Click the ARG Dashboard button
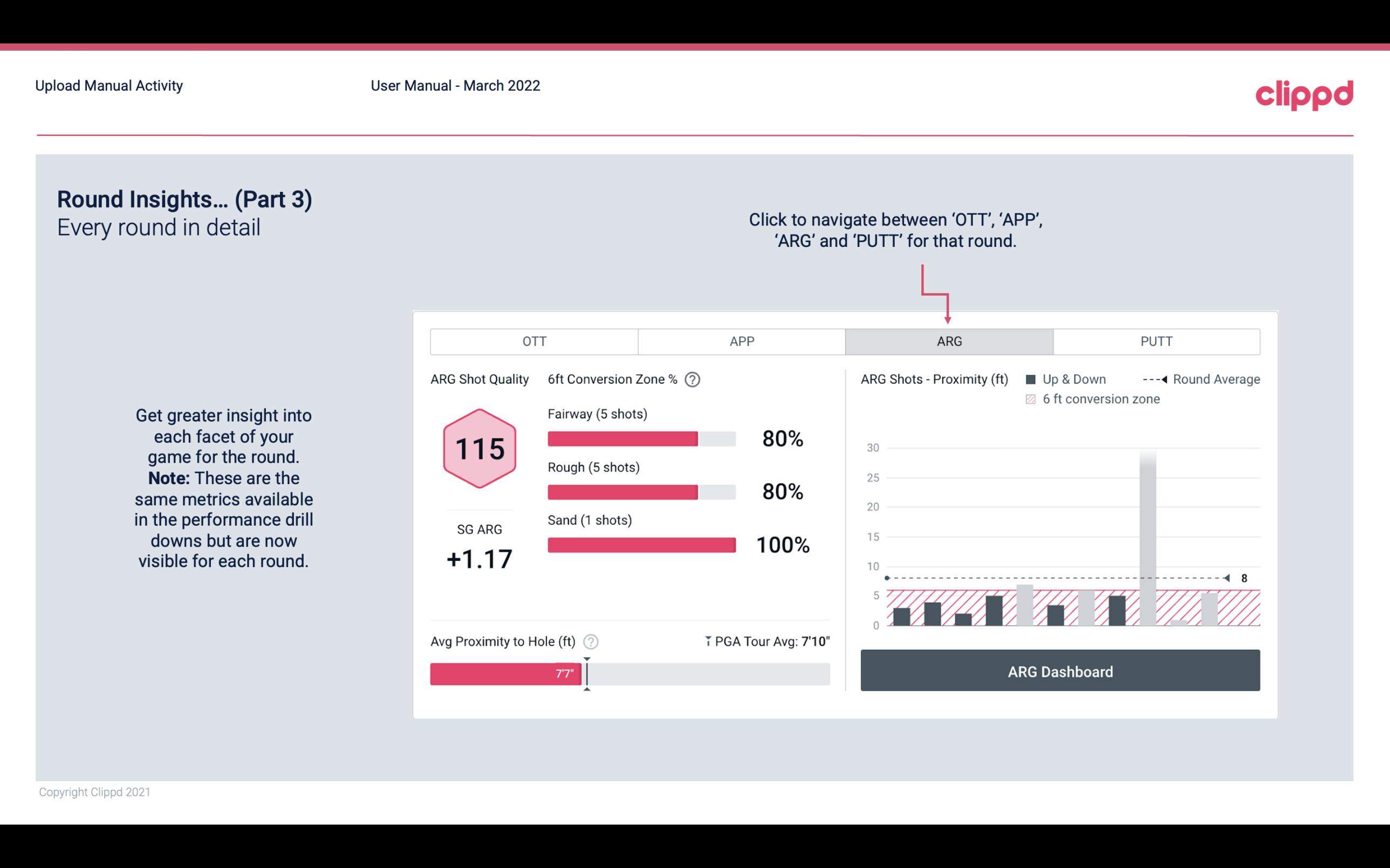 [x=1060, y=671]
